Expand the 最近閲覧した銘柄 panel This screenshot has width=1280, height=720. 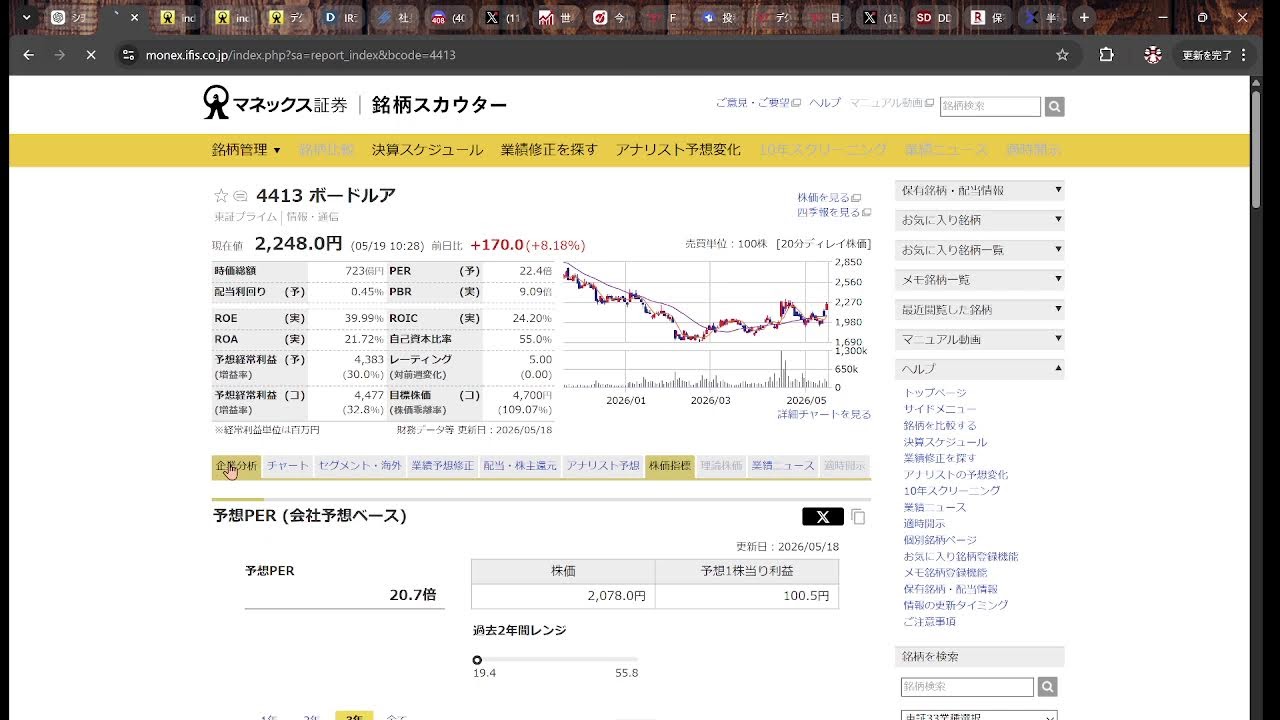click(980, 310)
